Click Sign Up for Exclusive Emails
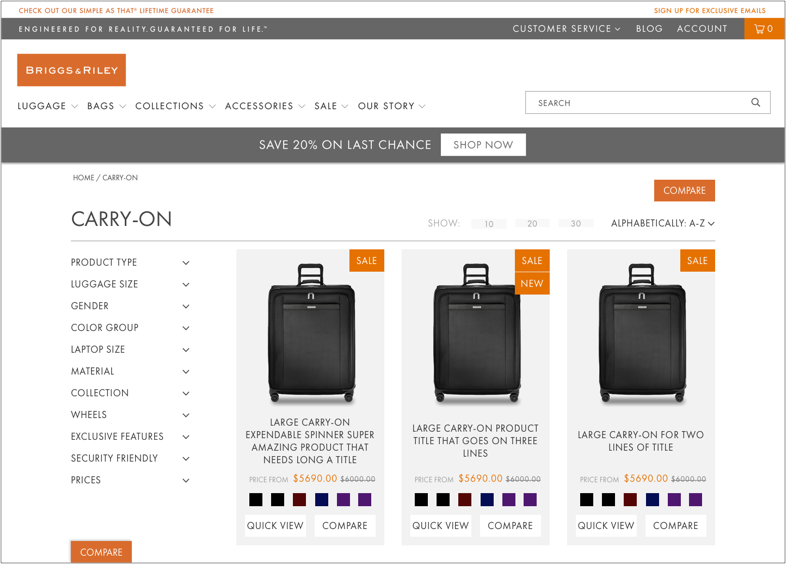 pyautogui.click(x=709, y=11)
